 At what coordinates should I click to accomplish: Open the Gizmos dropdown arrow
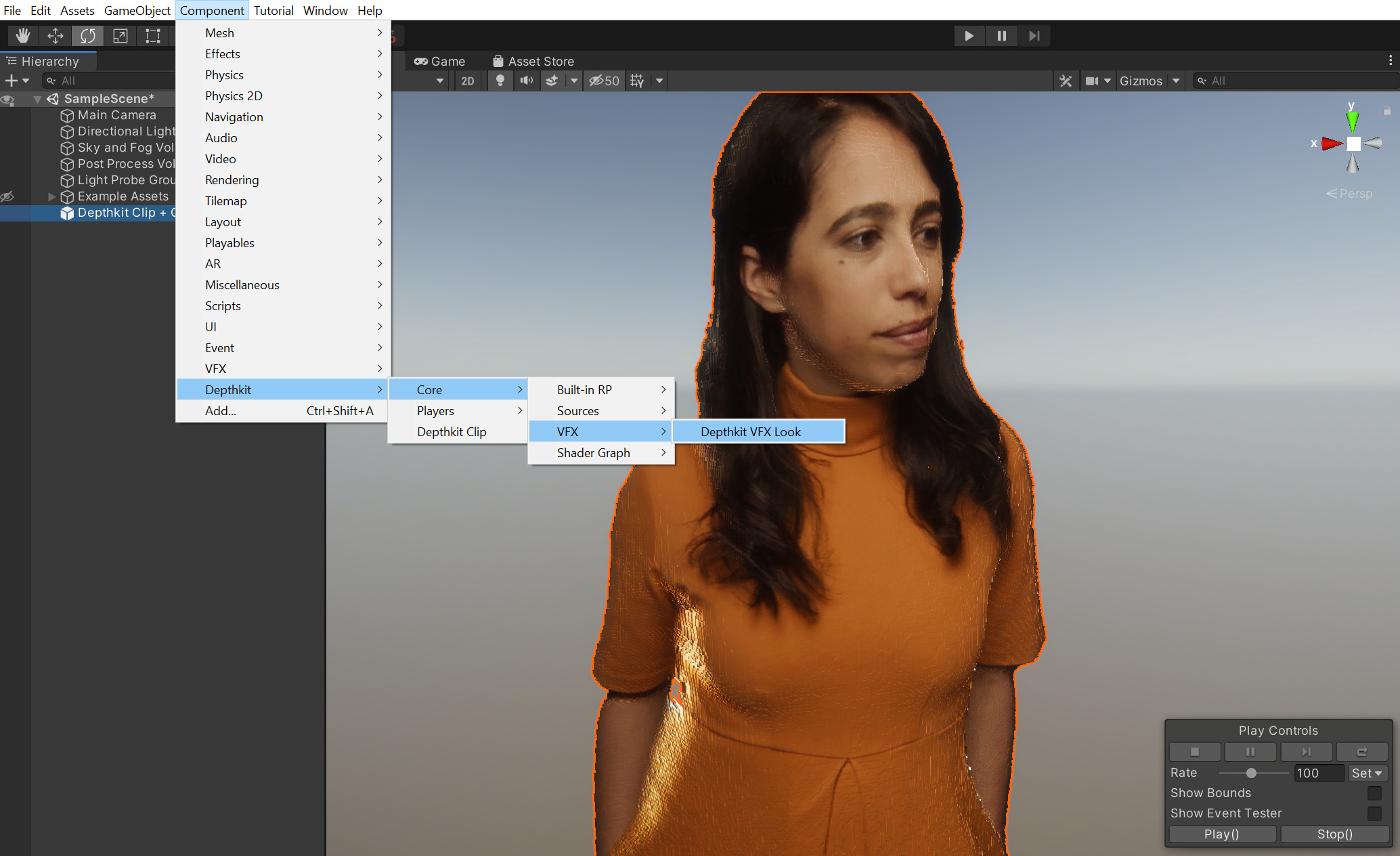pos(1176,81)
